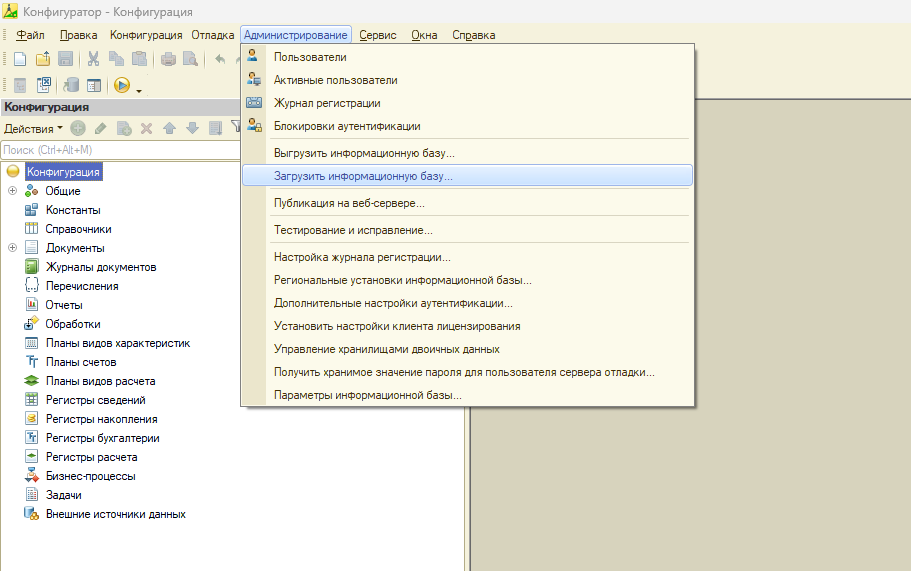
Task: Click the paste clipboard icon
Action: tap(139, 59)
